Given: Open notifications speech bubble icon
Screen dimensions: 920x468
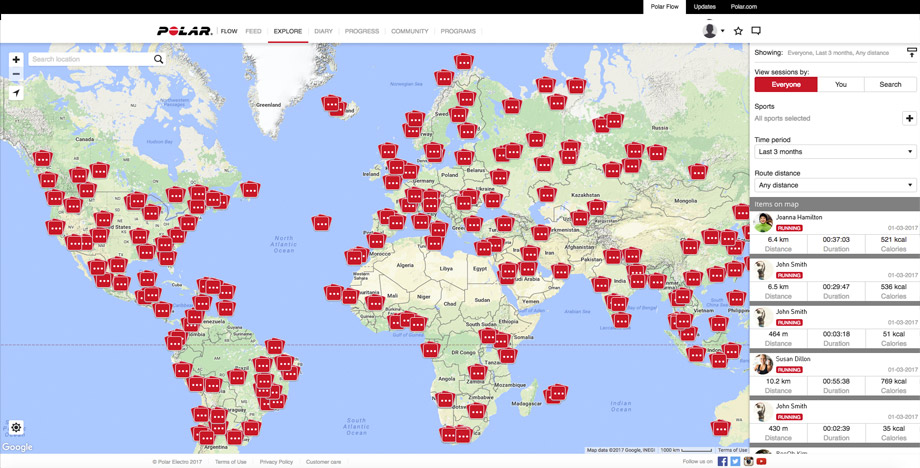Looking at the screenshot, I should tap(756, 31).
